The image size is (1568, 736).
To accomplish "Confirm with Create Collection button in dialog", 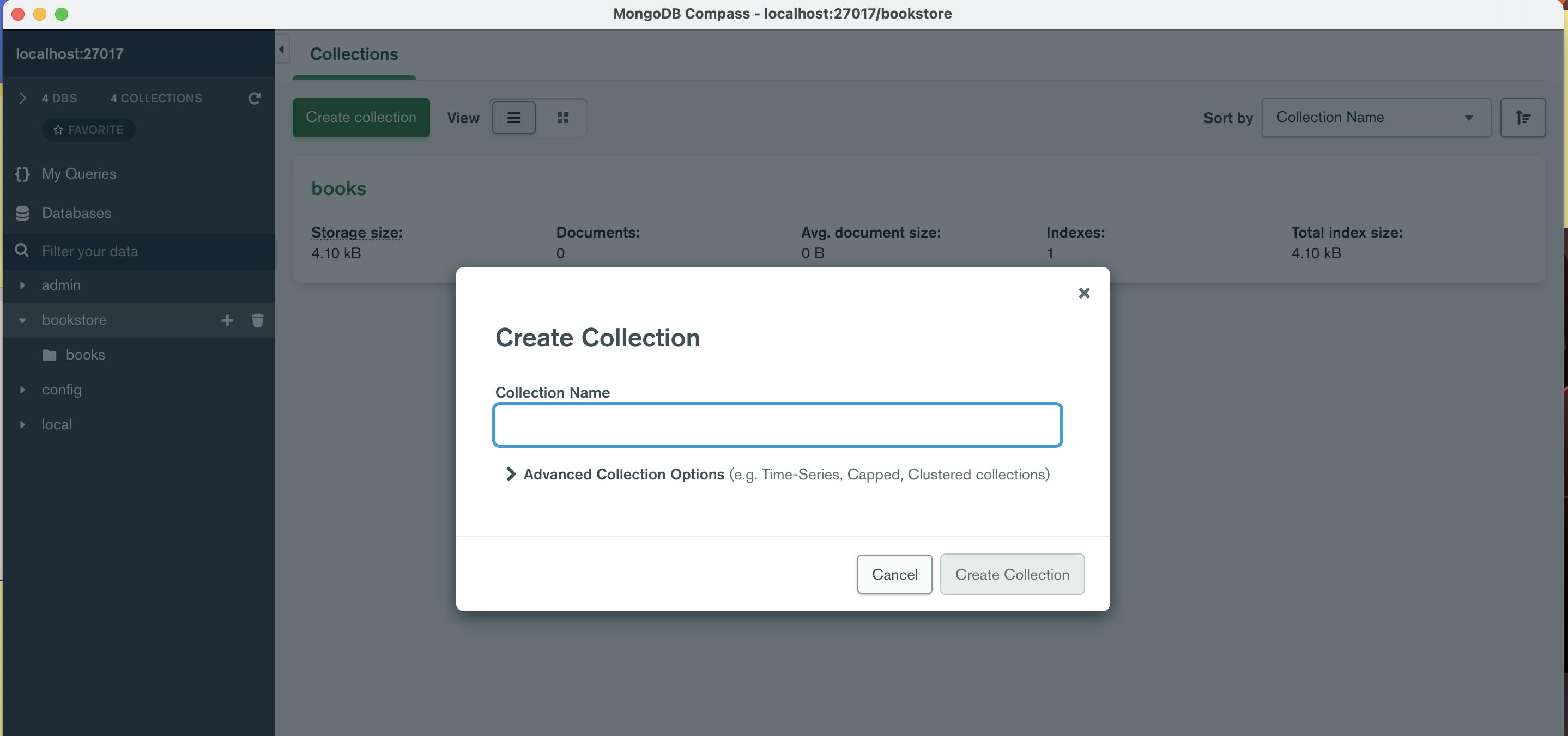I will pyautogui.click(x=1012, y=574).
